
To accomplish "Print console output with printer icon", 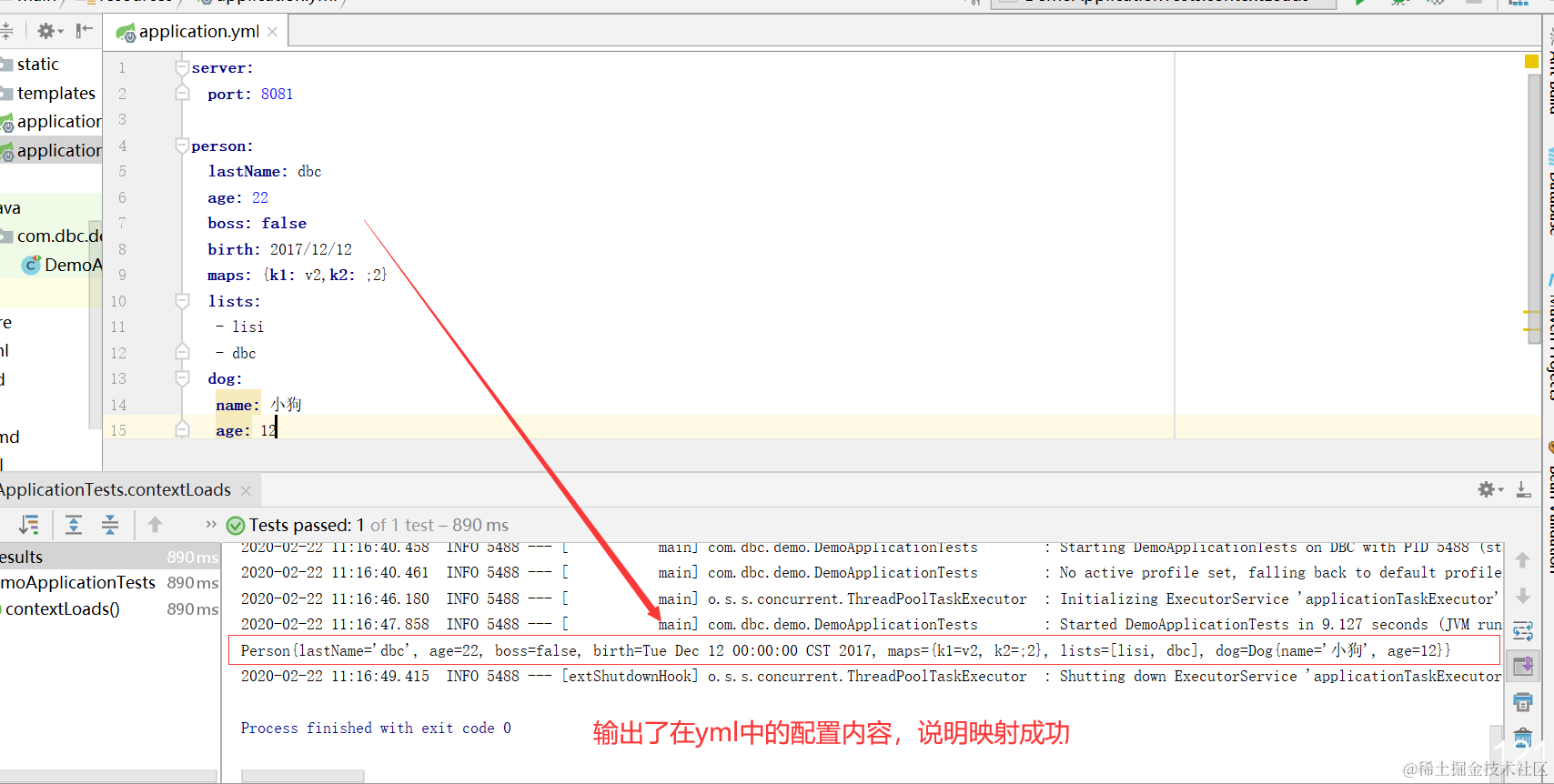I will [x=1523, y=702].
